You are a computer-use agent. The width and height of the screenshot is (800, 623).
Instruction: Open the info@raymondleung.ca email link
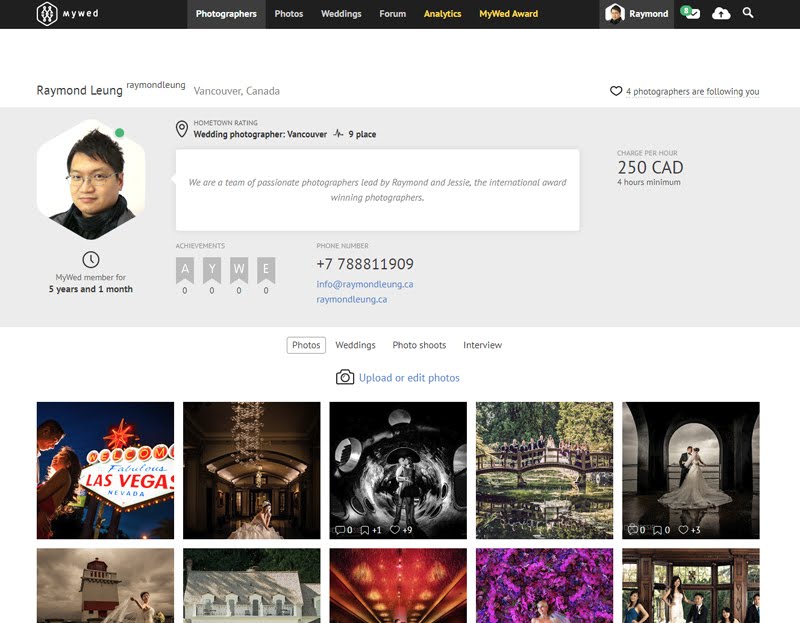pos(365,284)
